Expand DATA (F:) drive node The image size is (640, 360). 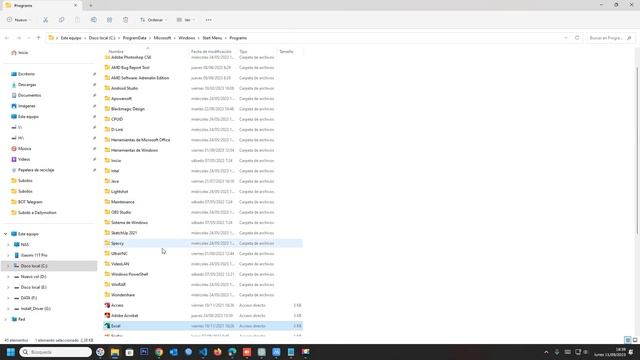coord(8,298)
